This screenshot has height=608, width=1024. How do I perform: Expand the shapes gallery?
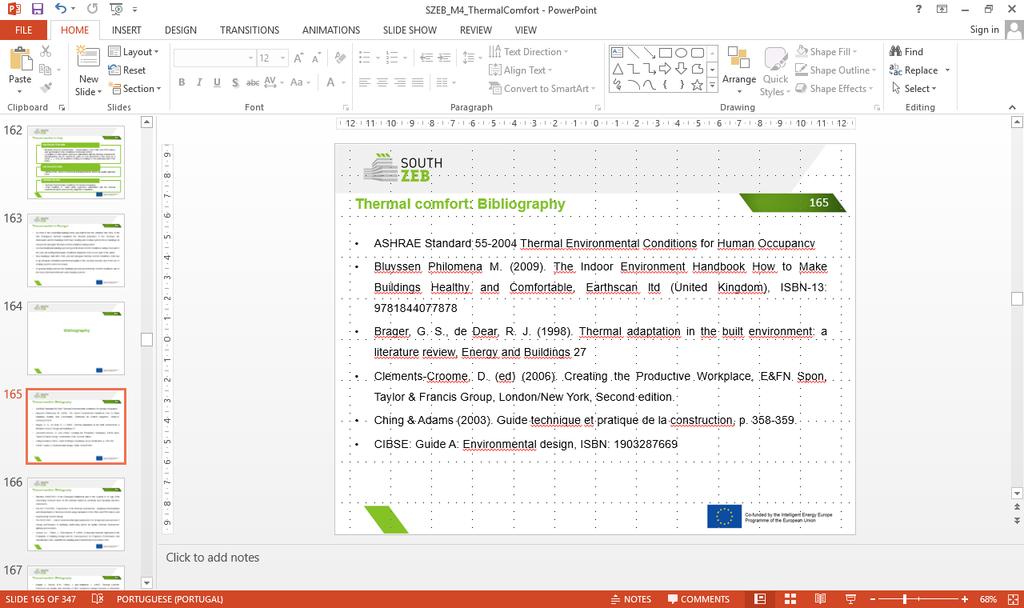click(712, 84)
